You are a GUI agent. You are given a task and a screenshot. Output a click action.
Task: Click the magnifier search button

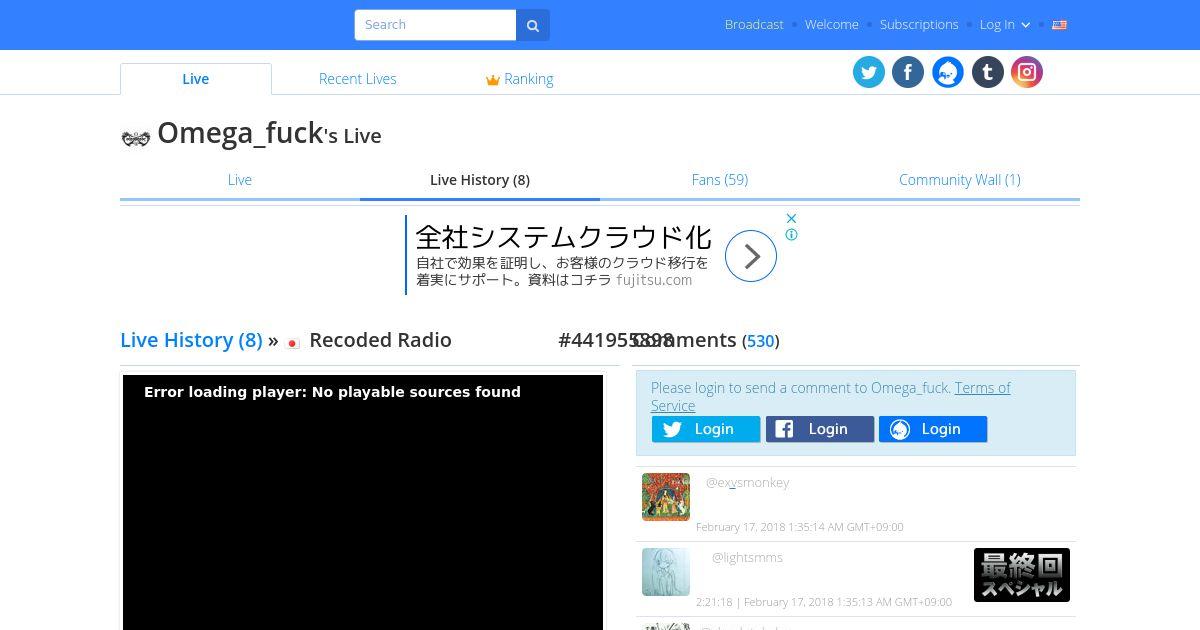click(533, 25)
